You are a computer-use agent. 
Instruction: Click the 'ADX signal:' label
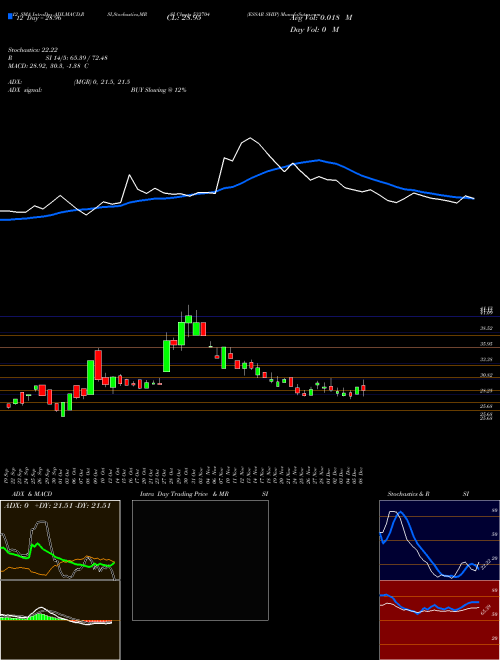click(x=25, y=90)
